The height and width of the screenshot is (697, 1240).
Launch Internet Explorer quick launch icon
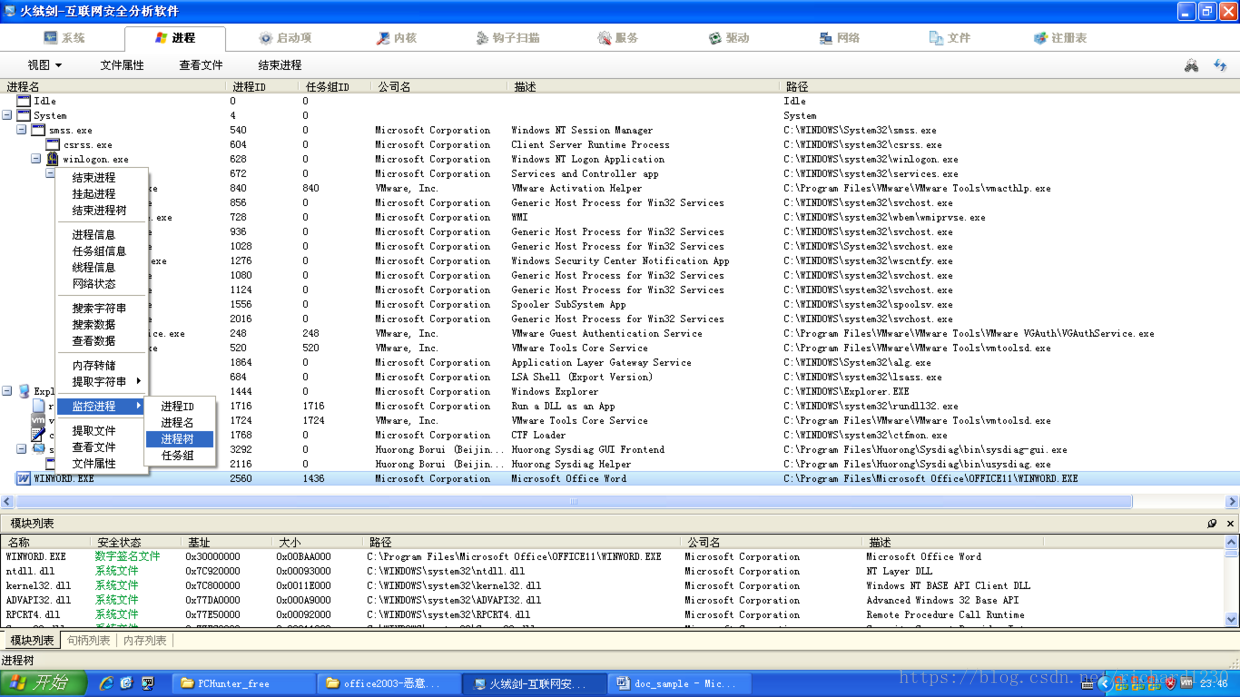[106, 684]
